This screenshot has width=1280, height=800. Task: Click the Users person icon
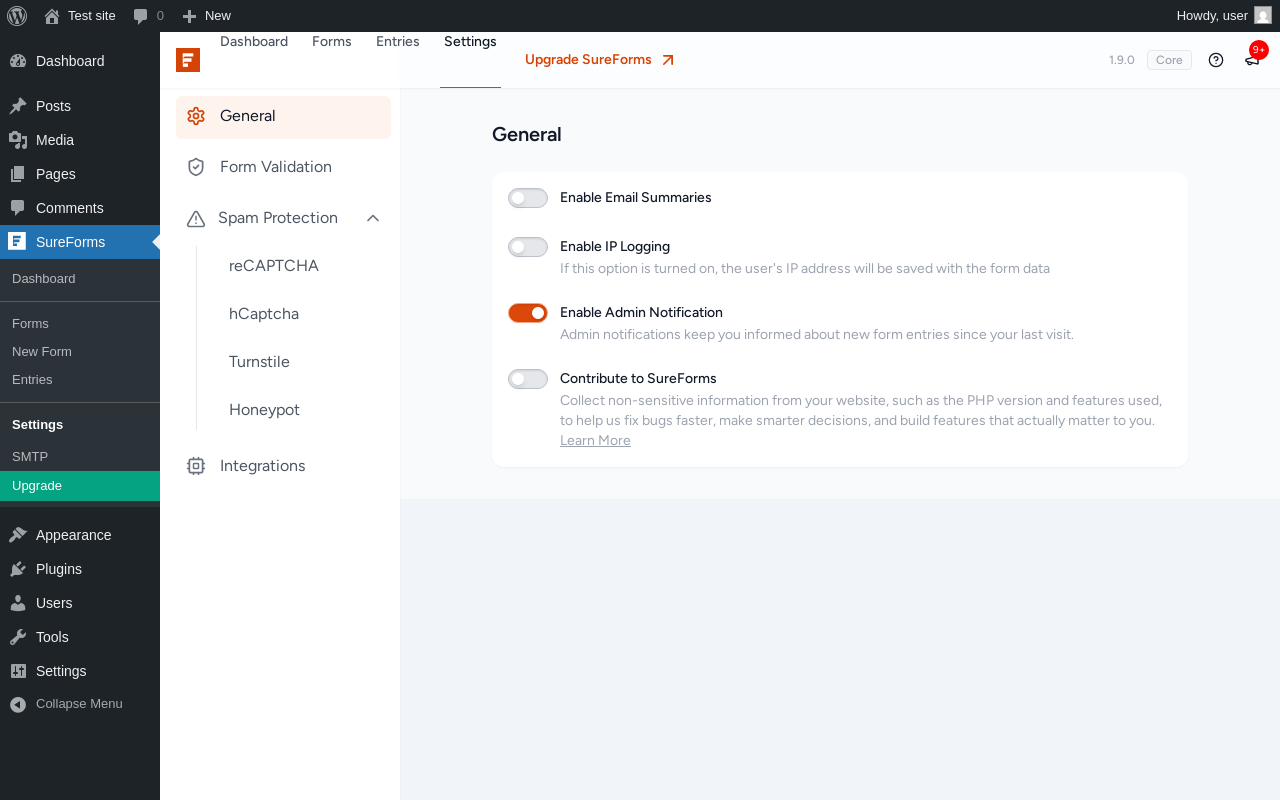point(18,603)
